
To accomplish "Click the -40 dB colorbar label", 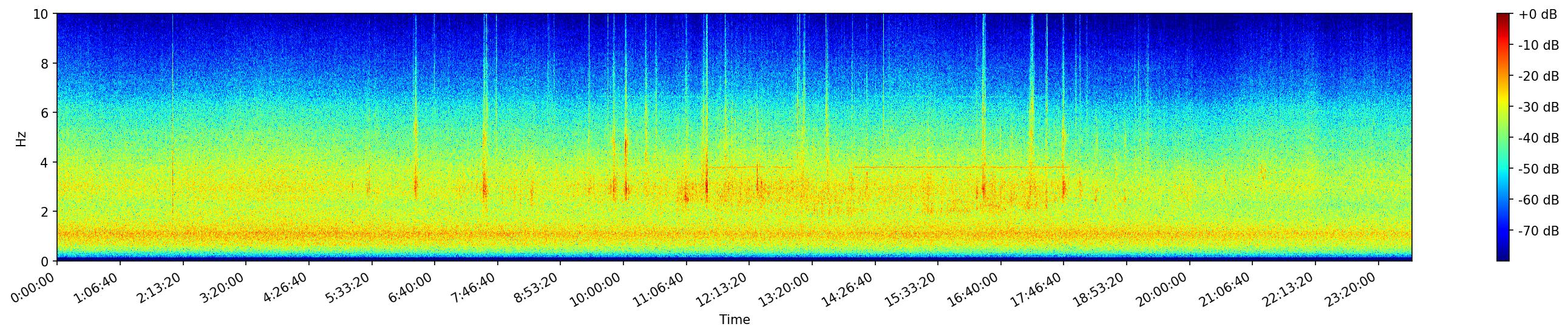I will pyautogui.click(x=1538, y=138).
